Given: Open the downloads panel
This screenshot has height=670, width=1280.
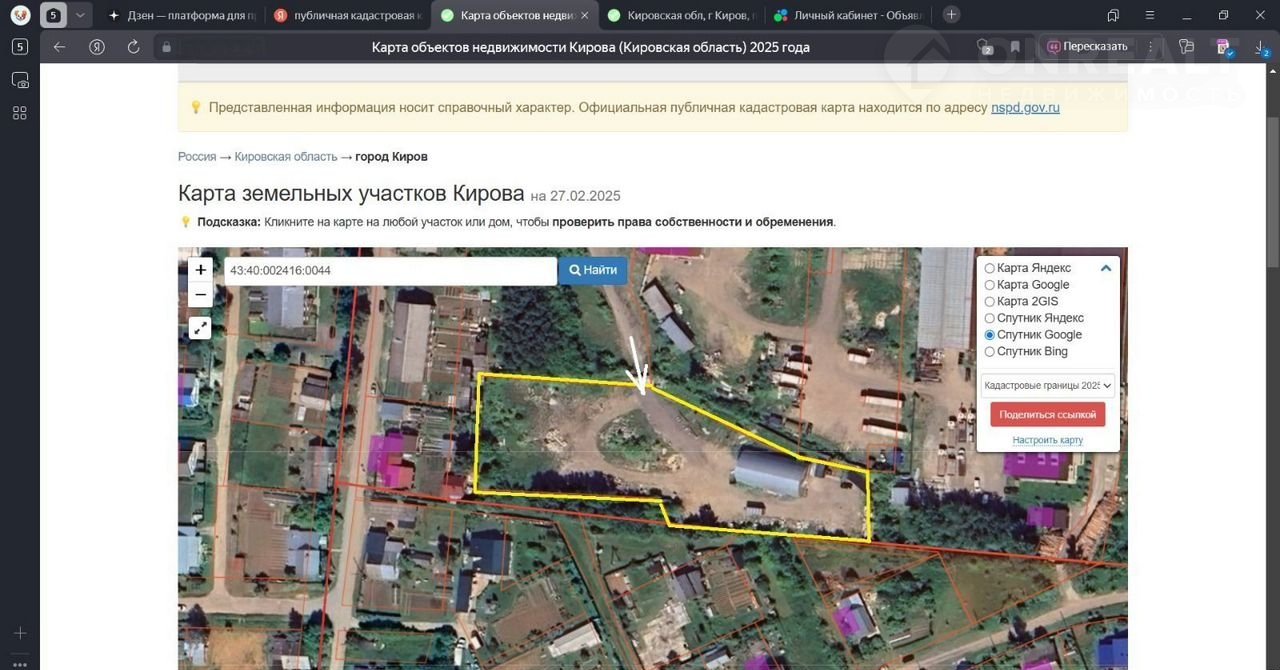Looking at the screenshot, I should [x=1261, y=47].
